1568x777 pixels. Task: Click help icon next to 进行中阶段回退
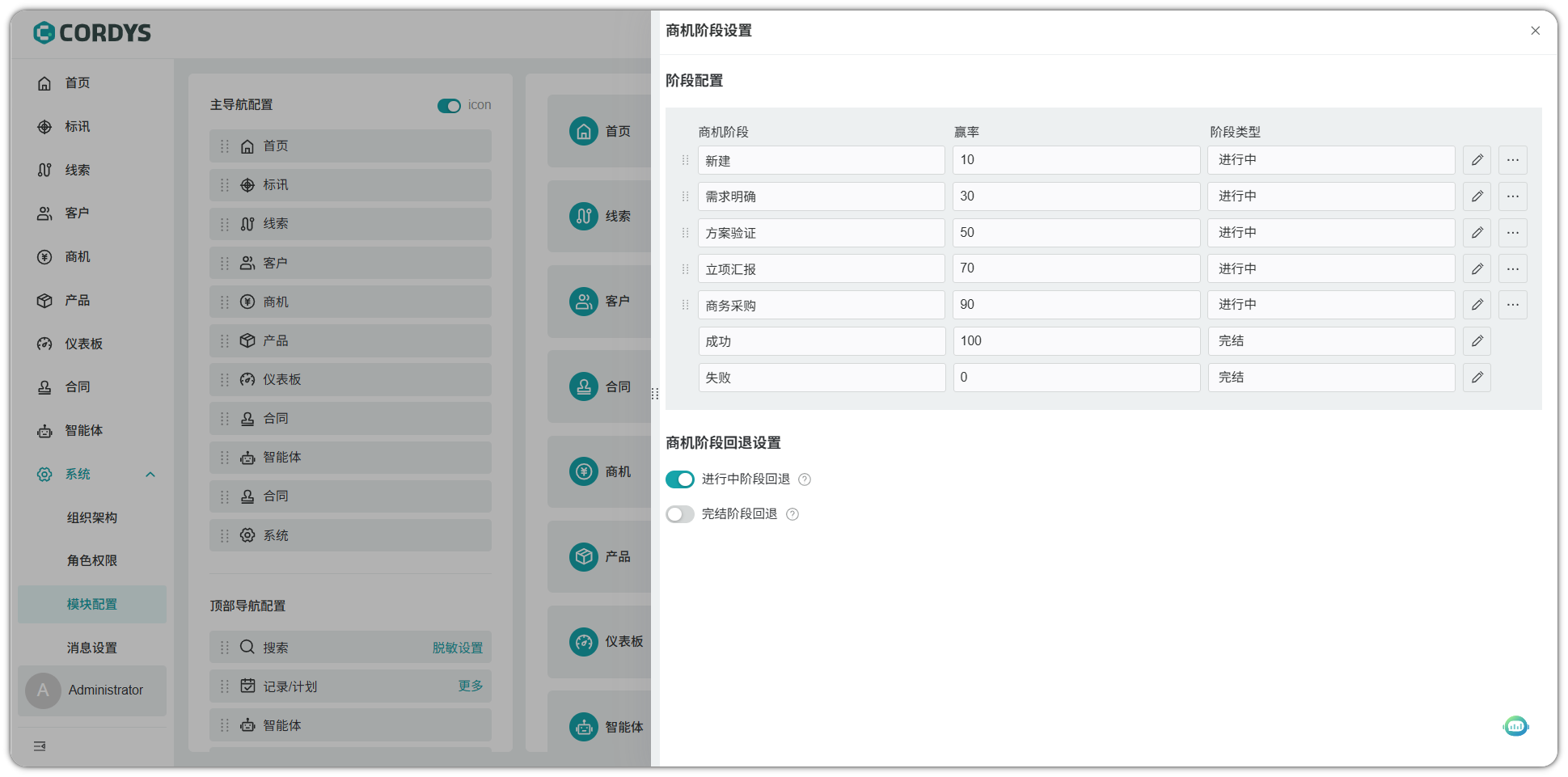pos(805,479)
